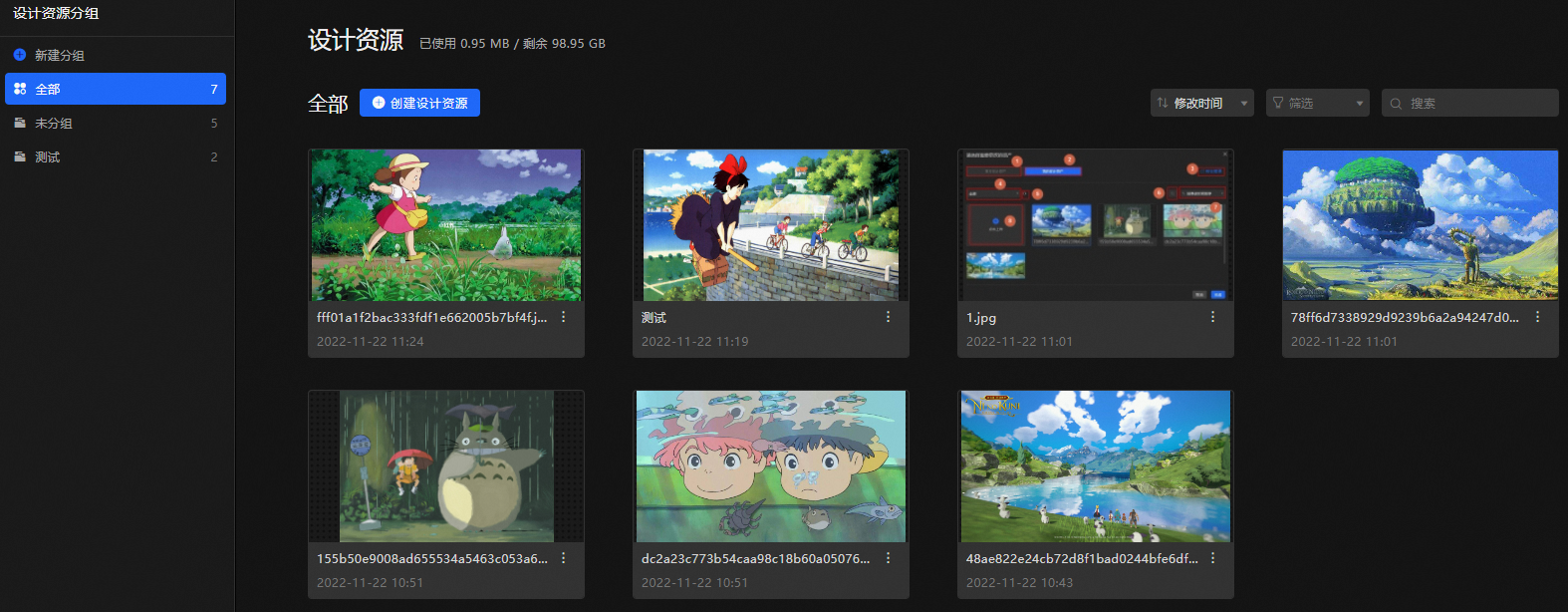
Task: Open more options for fff01a1f2bac333 image
Action: [x=564, y=317]
